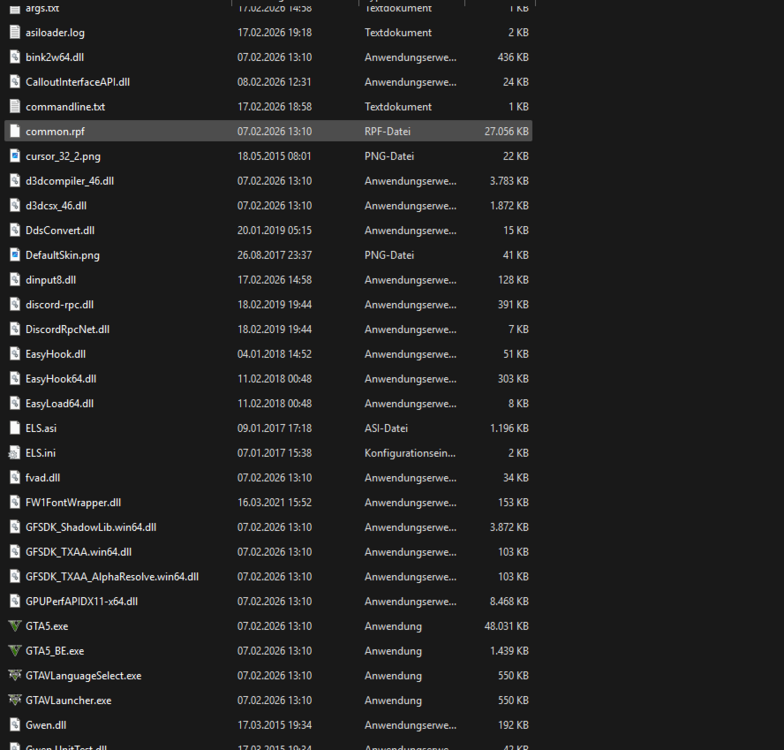
Task: Select the file name GTA5_BE.exe
Action: click(x=54, y=652)
